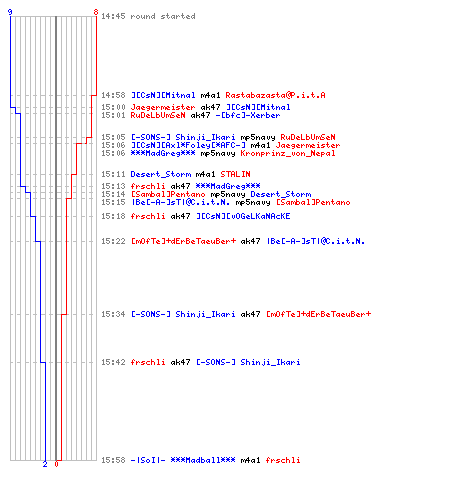Click RuDeLbUmSeN in the 15:01 entry
Viewport: 450px width, 500px height.
(158, 115)
